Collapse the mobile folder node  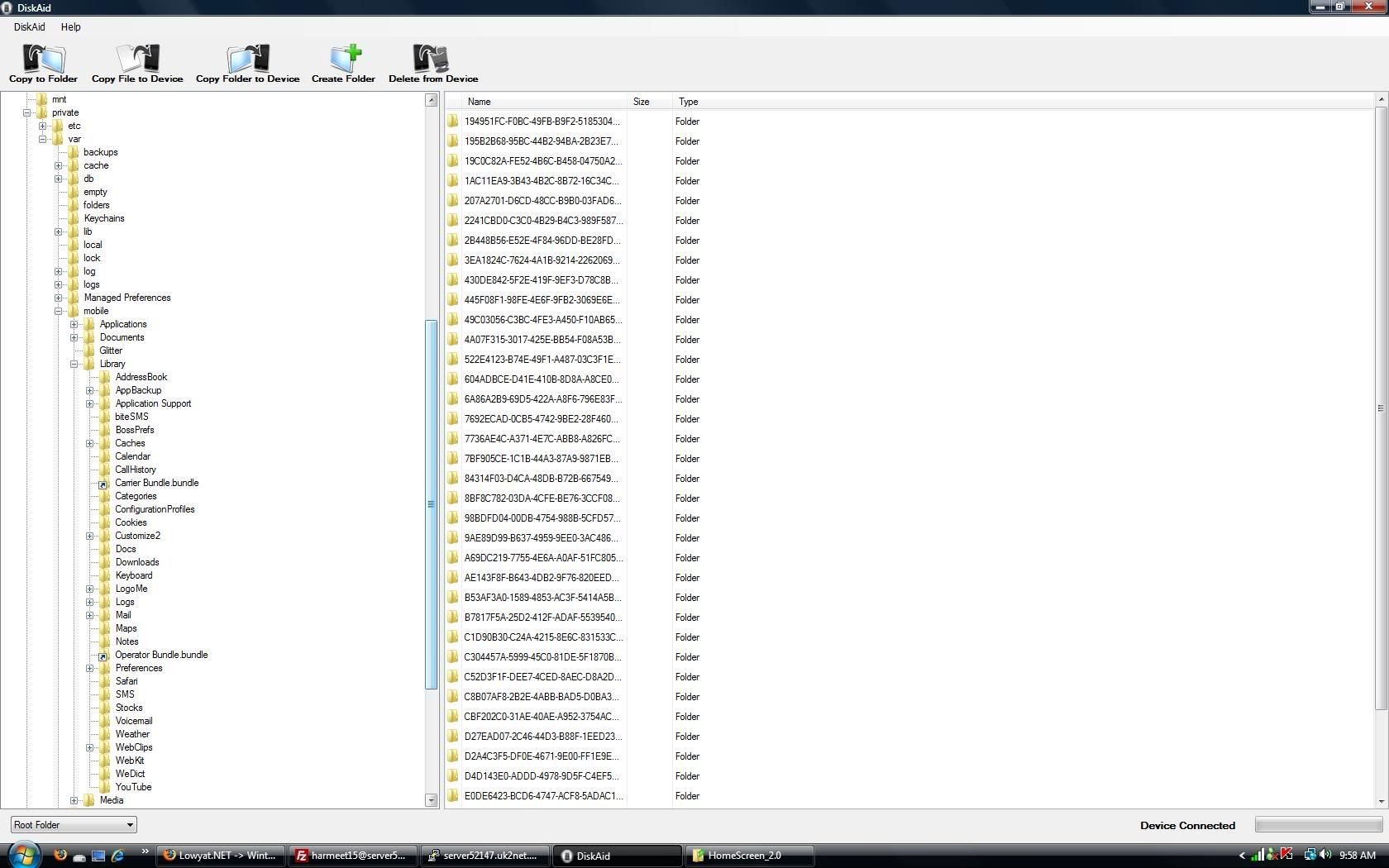tap(59, 312)
